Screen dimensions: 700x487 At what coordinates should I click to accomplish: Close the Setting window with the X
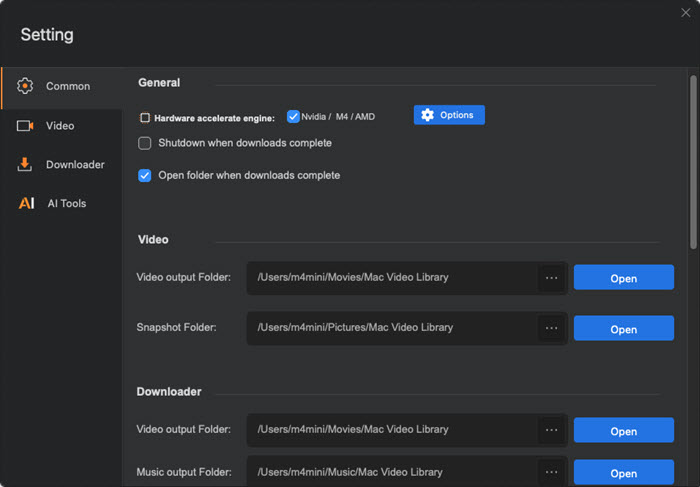pos(685,13)
